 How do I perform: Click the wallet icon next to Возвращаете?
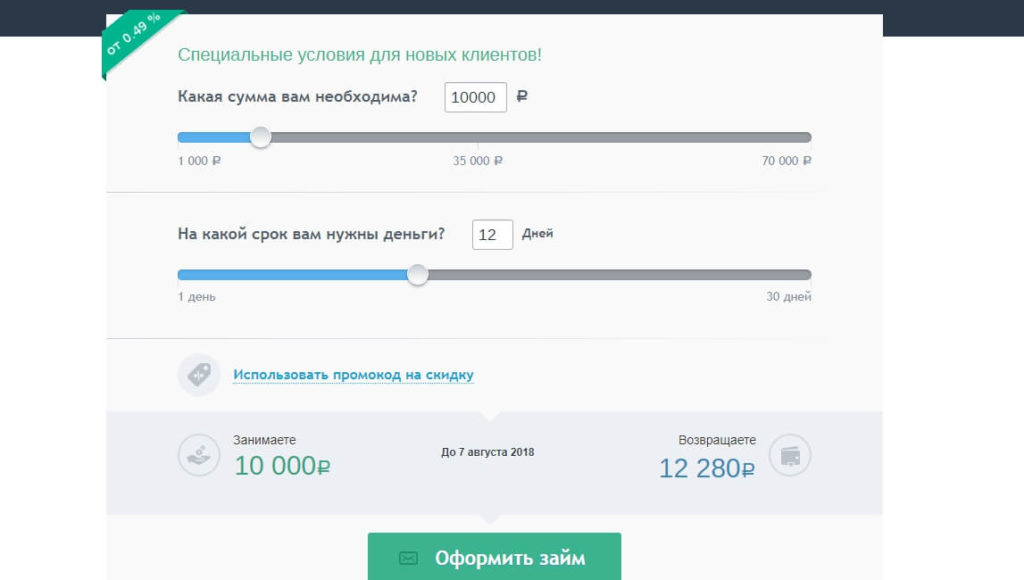pos(793,455)
